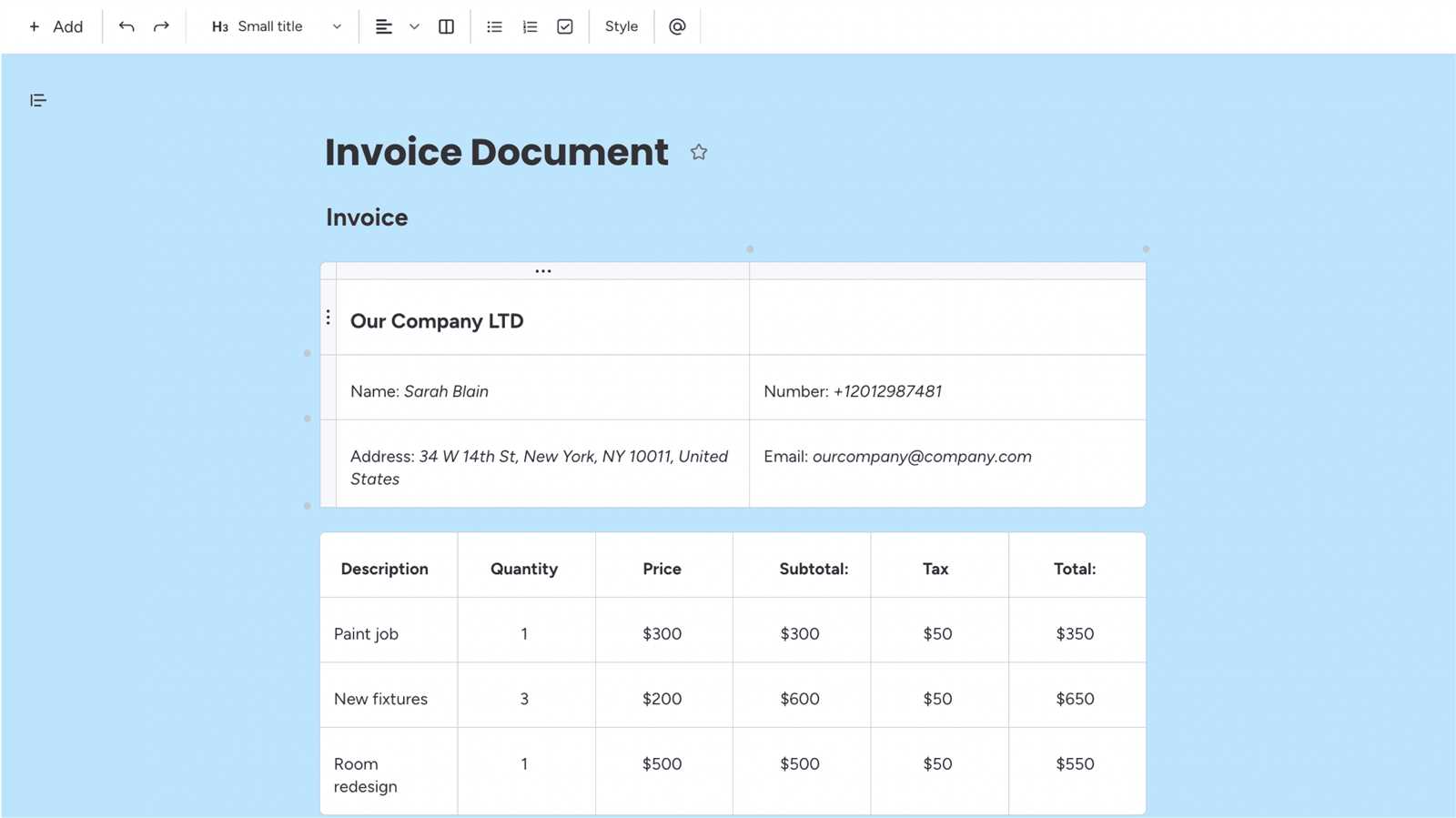Open the Small title heading dropdown
The height and width of the screenshot is (818, 1456).
point(277,26)
